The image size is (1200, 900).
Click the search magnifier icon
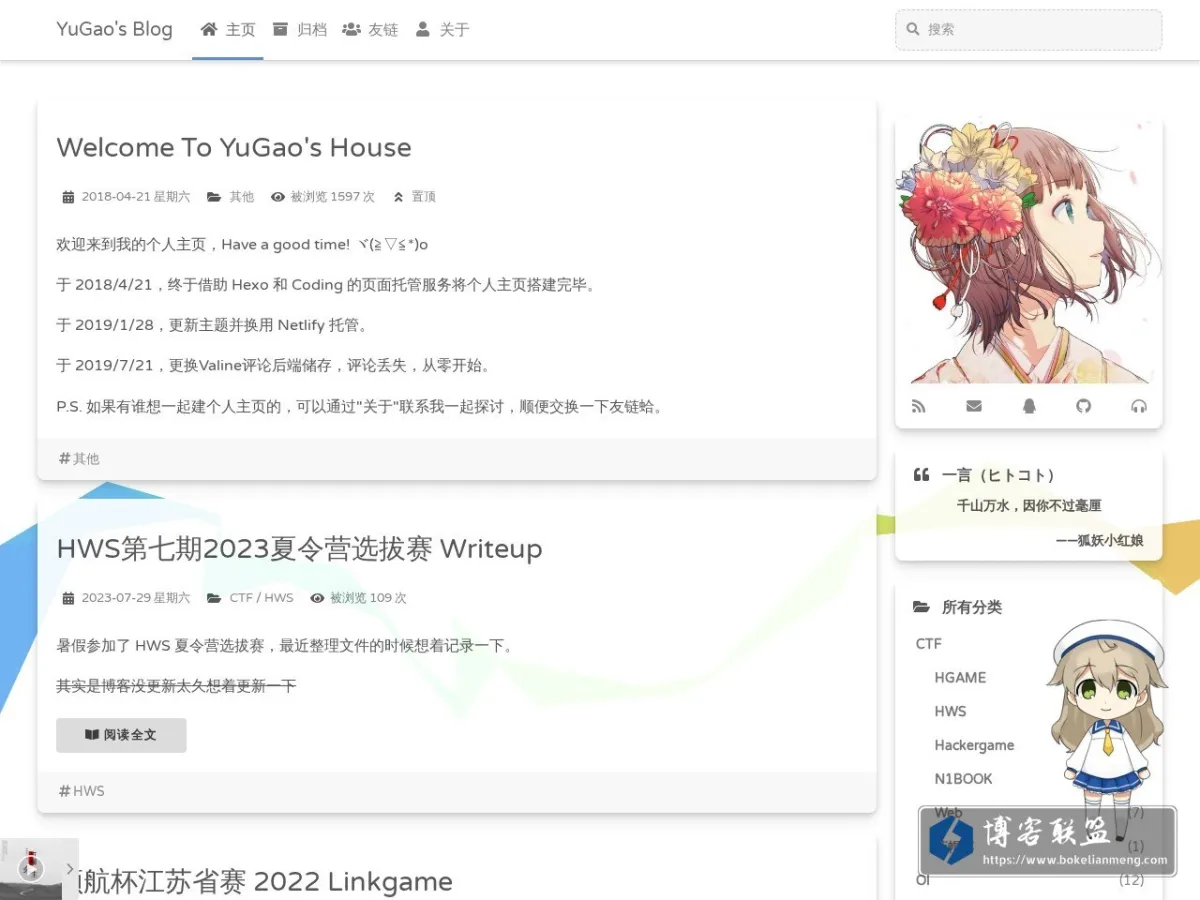click(913, 29)
